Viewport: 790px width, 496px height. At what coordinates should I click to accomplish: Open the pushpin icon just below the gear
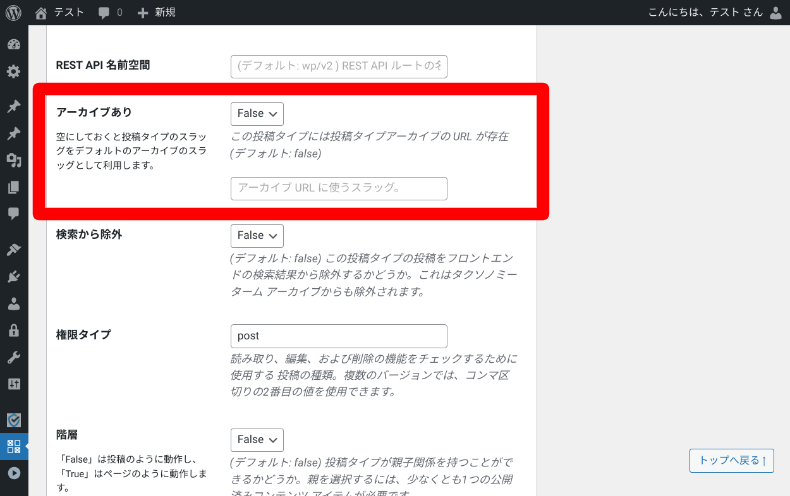pos(14,106)
